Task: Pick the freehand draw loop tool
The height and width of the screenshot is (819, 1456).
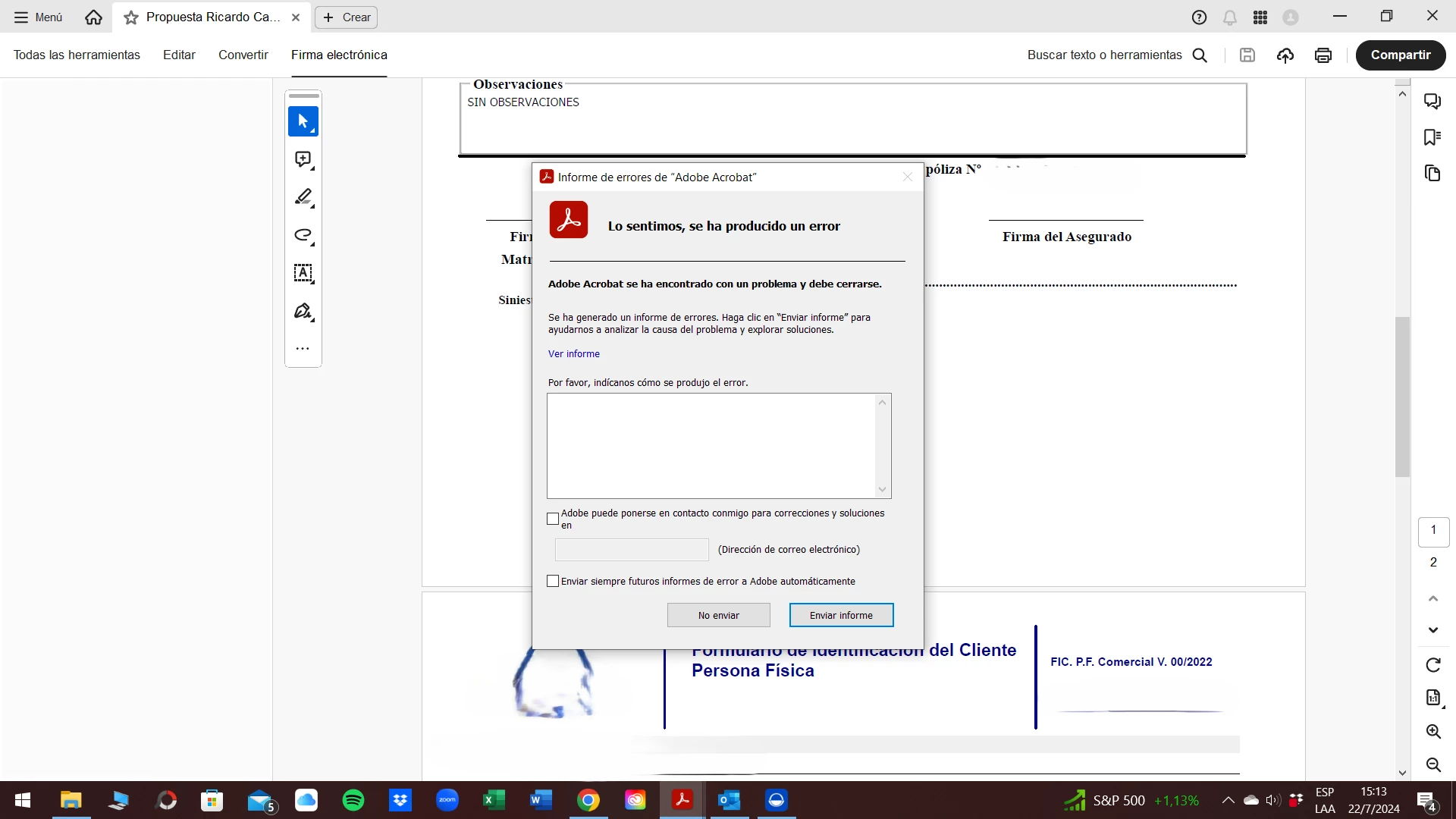Action: click(x=303, y=235)
